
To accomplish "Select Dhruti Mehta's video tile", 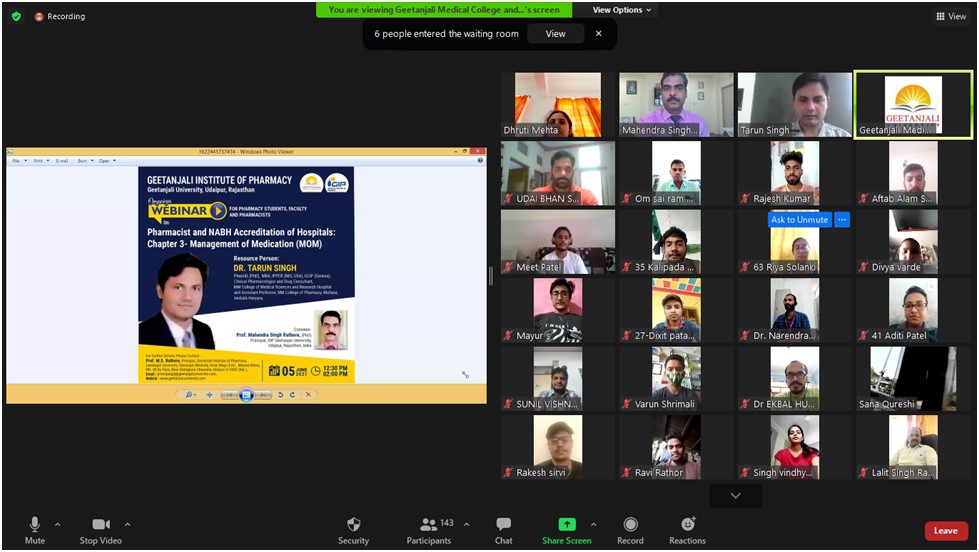I will click(x=558, y=104).
